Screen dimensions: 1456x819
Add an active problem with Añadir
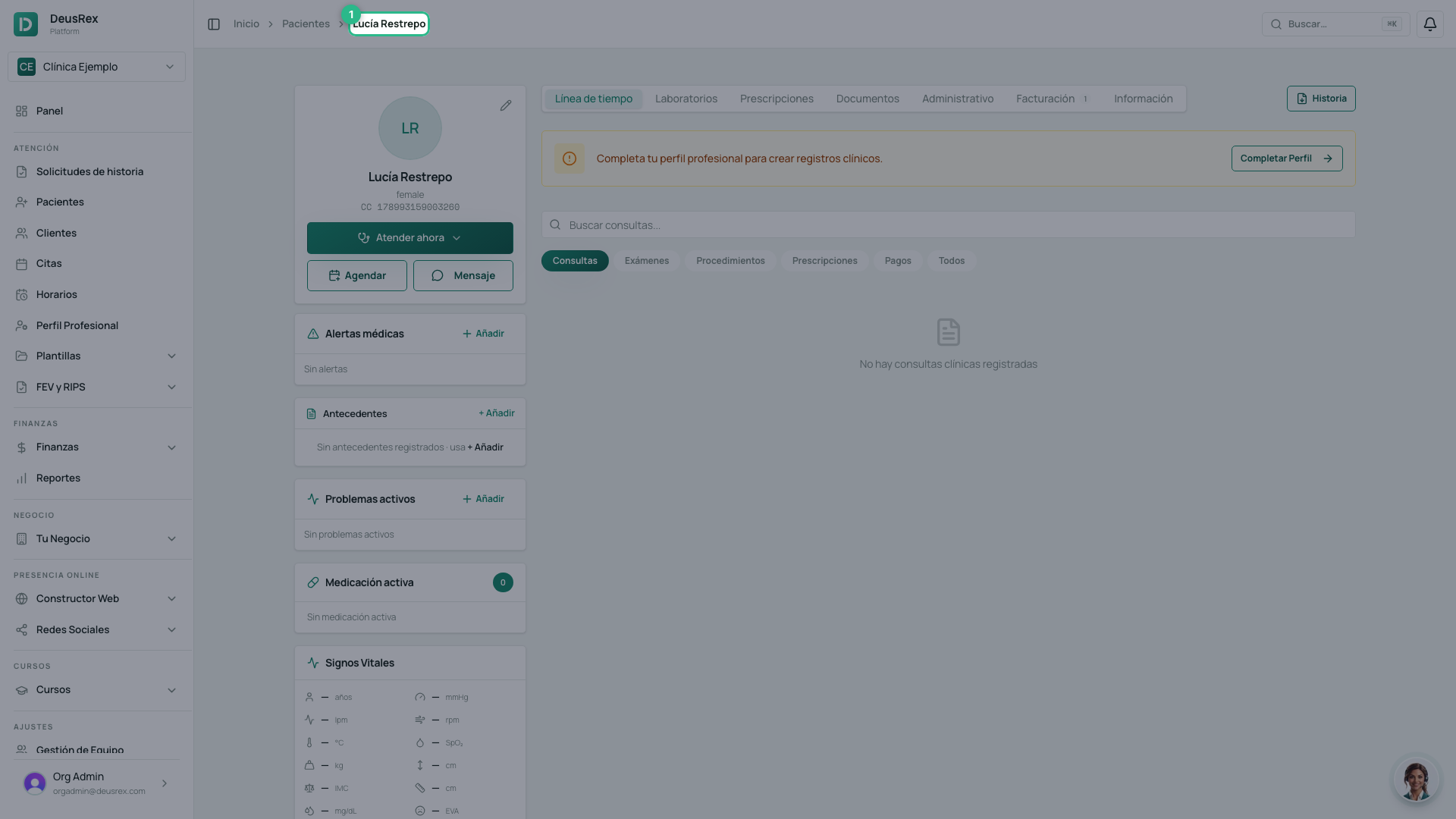483,499
